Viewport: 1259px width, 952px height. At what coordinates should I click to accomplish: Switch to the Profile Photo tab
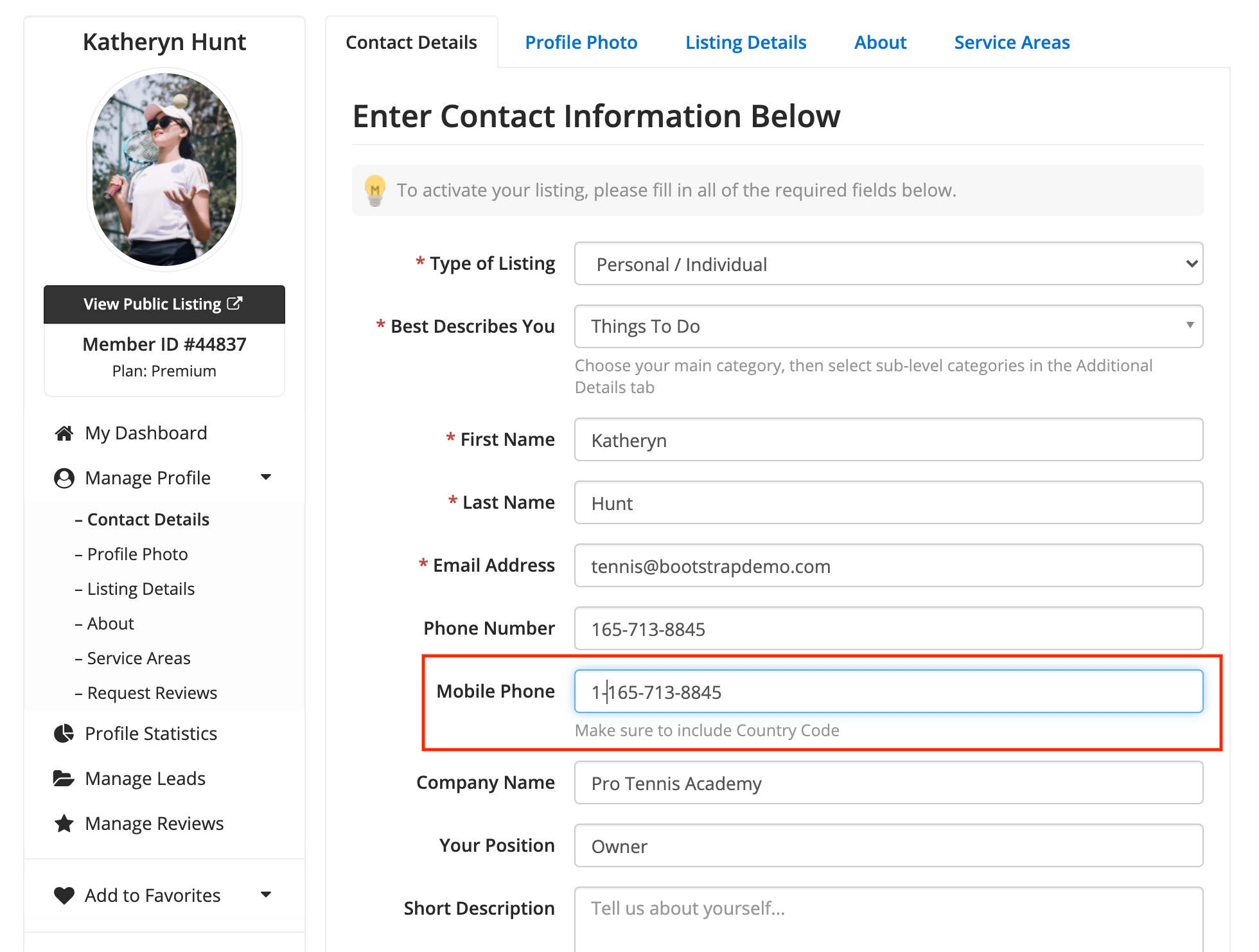[x=581, y=42]
